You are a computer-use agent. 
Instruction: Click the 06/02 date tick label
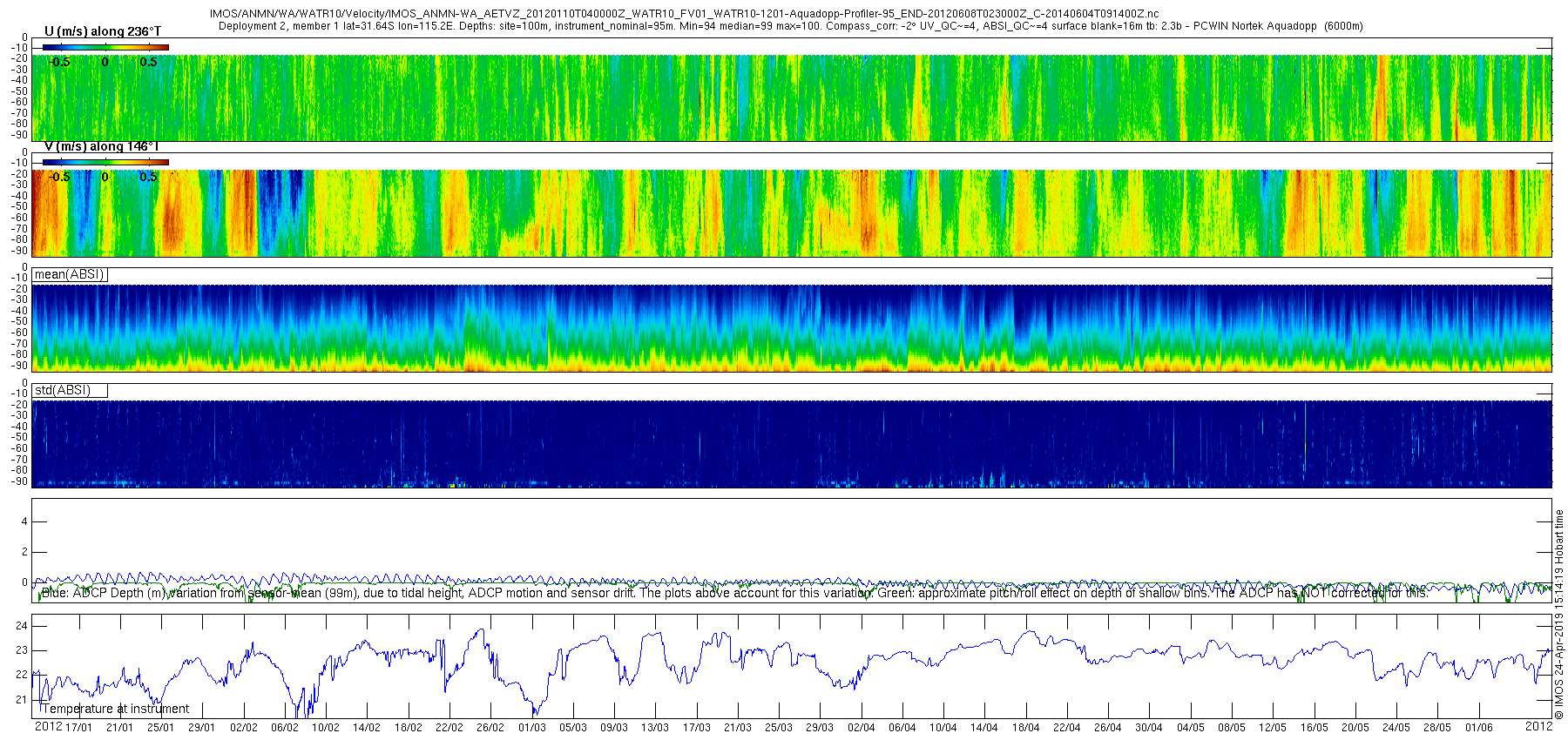pos(284,728)
